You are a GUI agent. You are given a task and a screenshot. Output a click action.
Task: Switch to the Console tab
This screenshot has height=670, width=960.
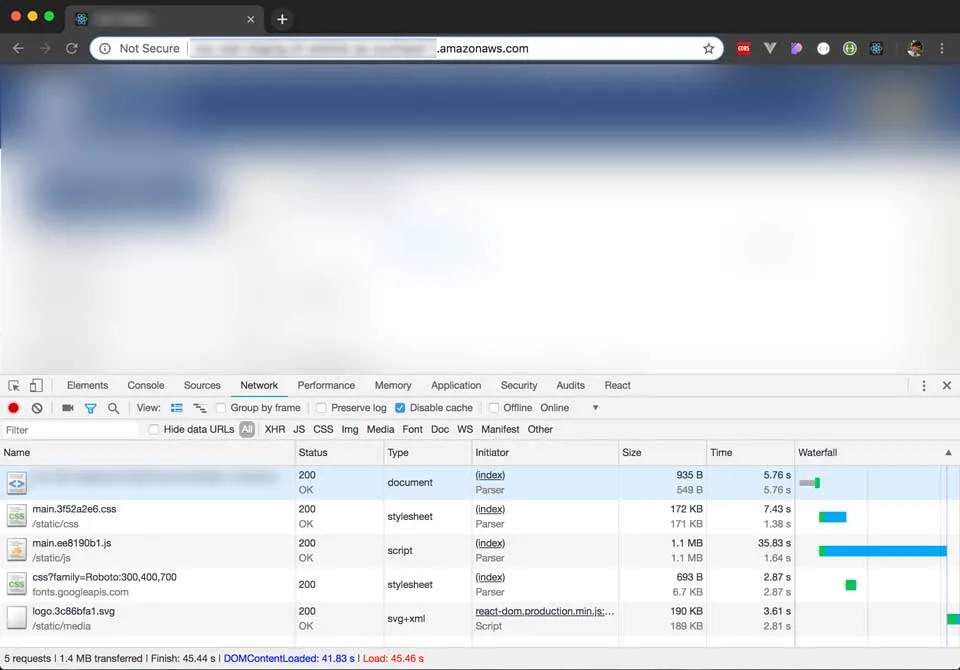[146, 385]
